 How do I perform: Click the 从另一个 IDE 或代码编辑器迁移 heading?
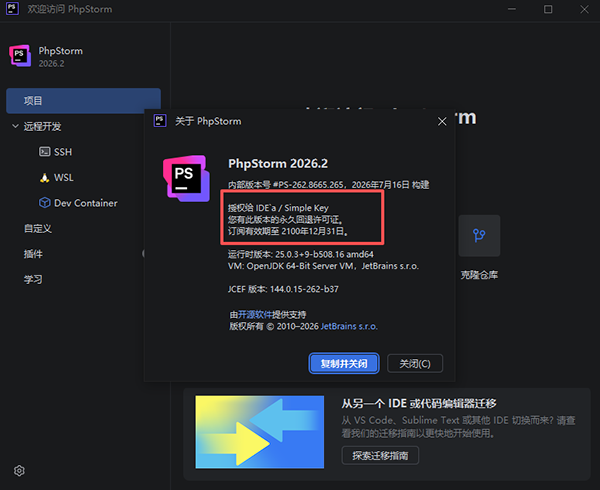click(419, 404)
